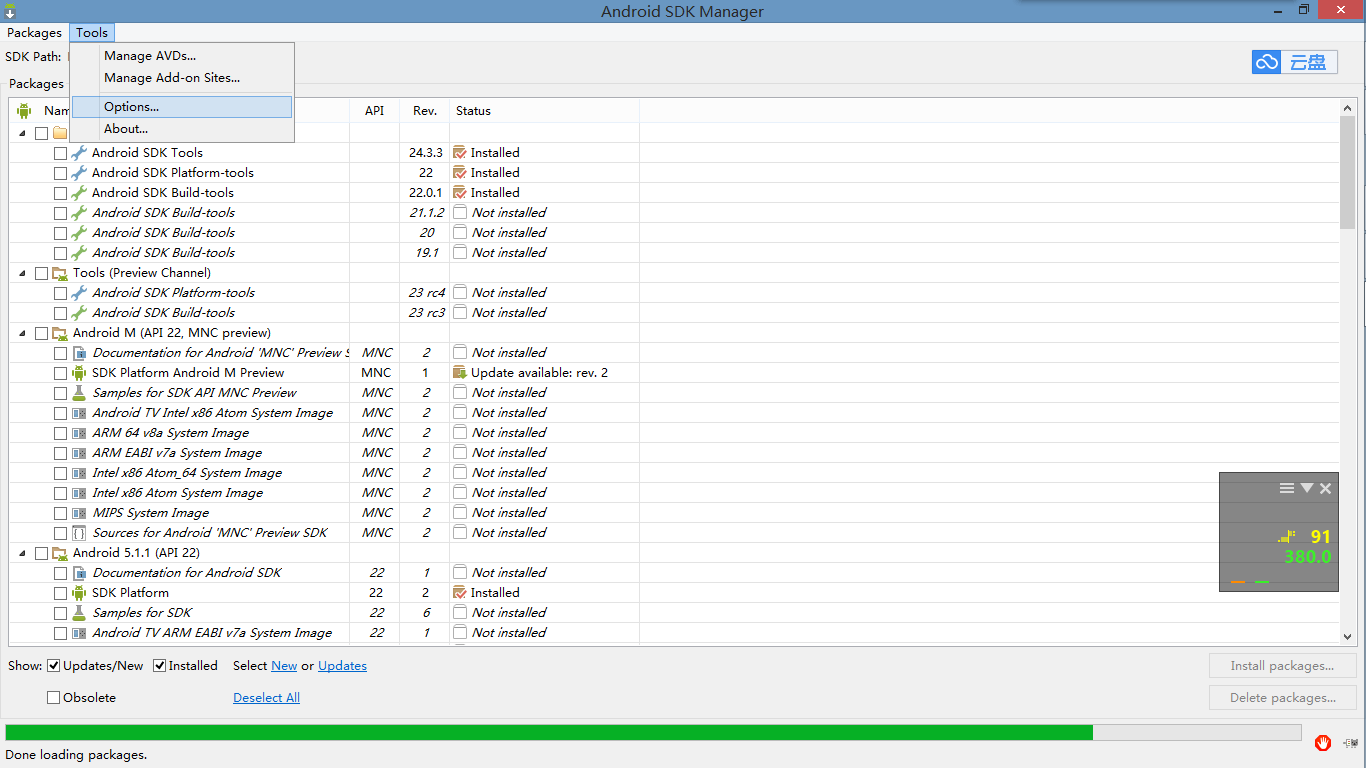
Task: Click the wrench icon beside Android SDK Platform-tools rev 22
Action: pyautogui.click(x=79, y=173)
